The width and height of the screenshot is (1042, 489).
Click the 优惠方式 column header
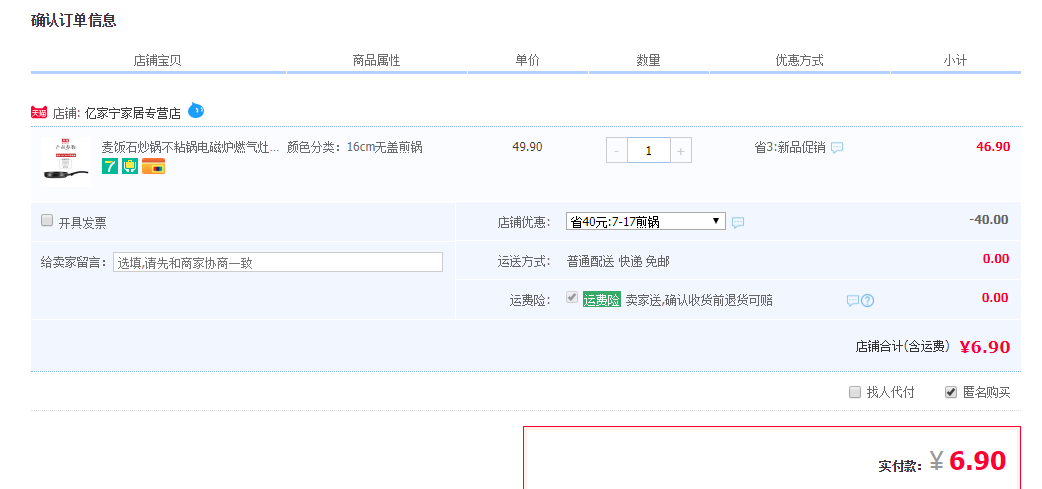[799, 60]
